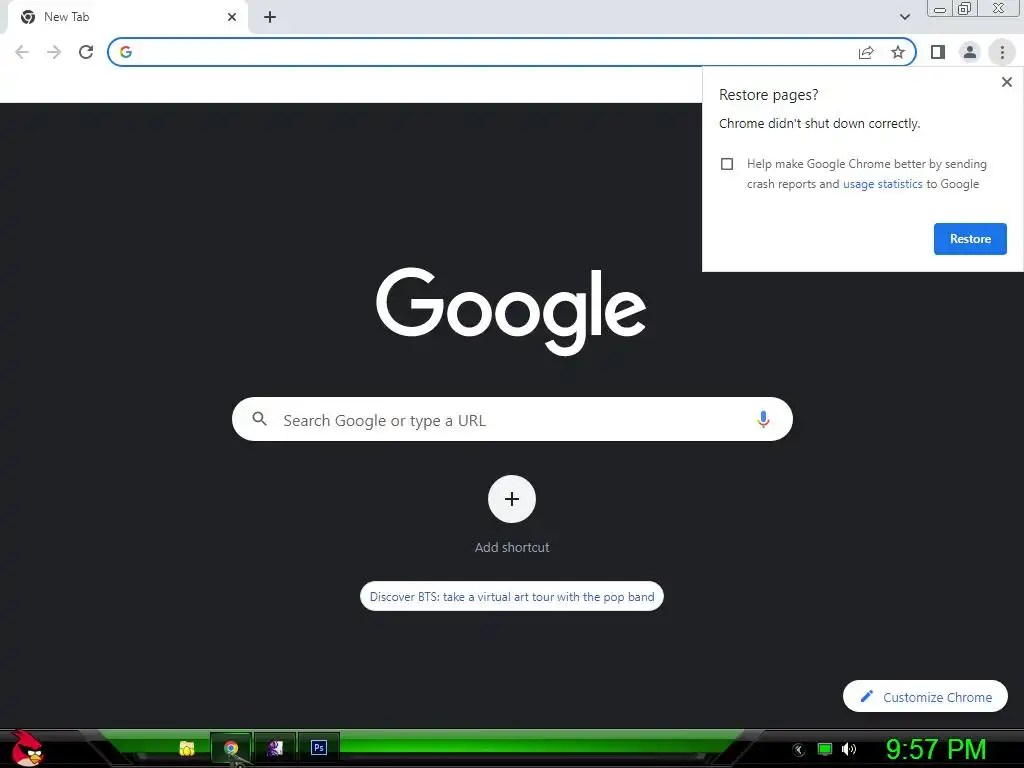The image size is (1024, 768).
Task: Close the New Tab tab
Action: (x=232, y=17)
